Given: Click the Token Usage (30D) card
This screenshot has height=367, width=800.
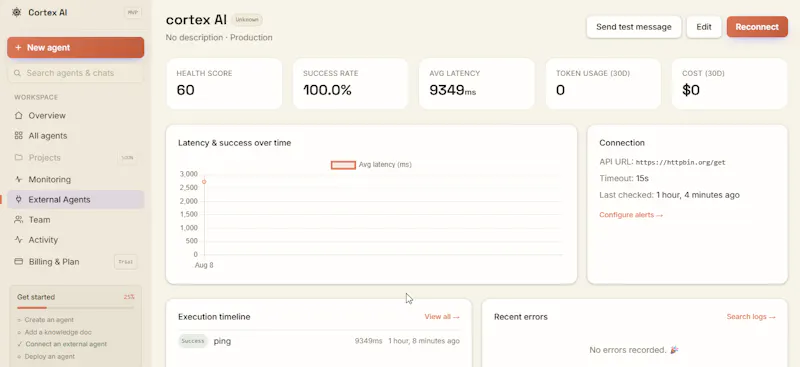Looking at the screenshot, I should (x=603, y=84).
